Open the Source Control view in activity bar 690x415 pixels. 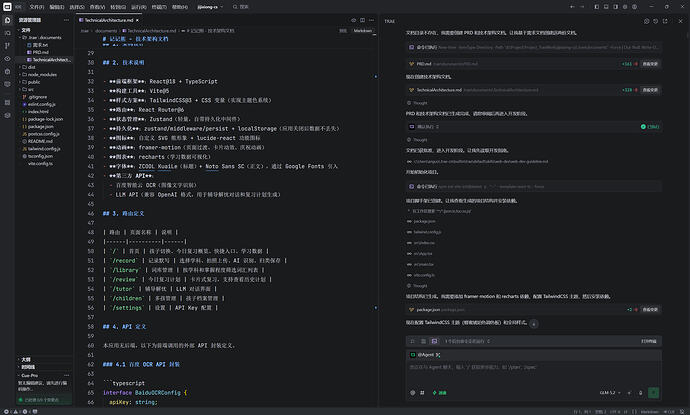[7, 46]
